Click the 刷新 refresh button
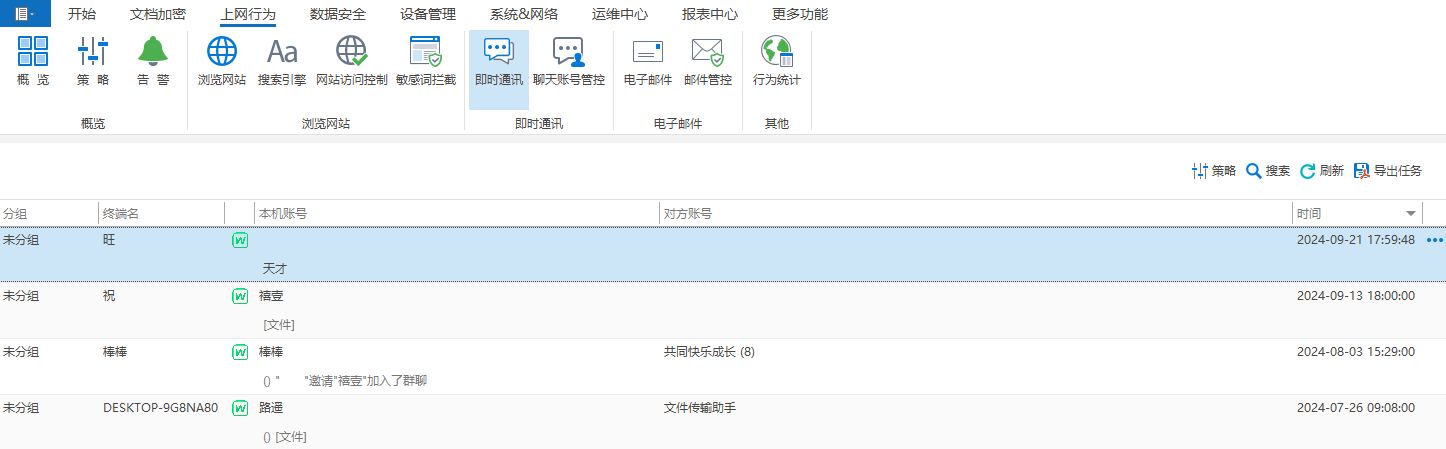The width and height of the screenshot is (1446, 449). (x=1321, y=171)
